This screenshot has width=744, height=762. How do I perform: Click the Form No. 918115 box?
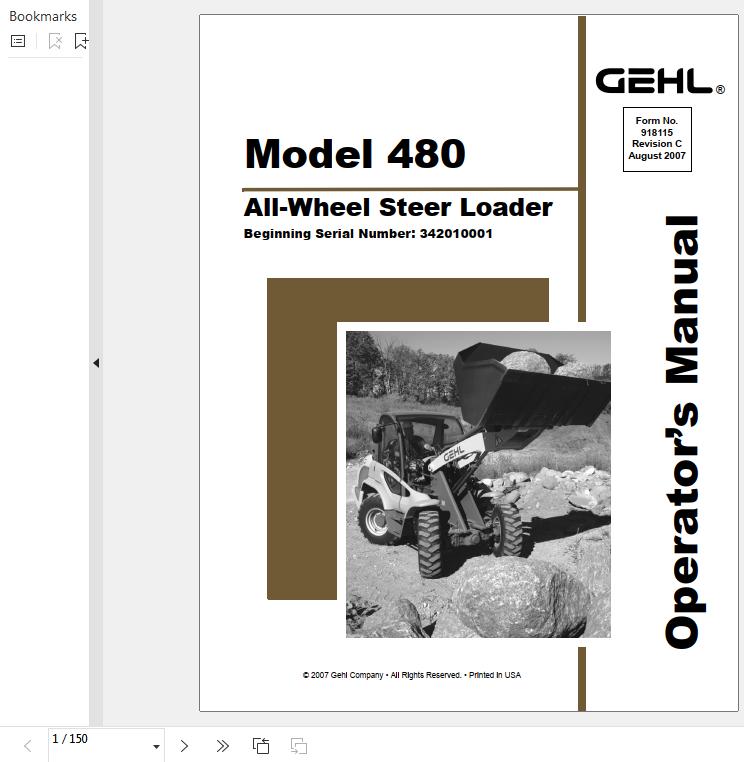(657, 139)
